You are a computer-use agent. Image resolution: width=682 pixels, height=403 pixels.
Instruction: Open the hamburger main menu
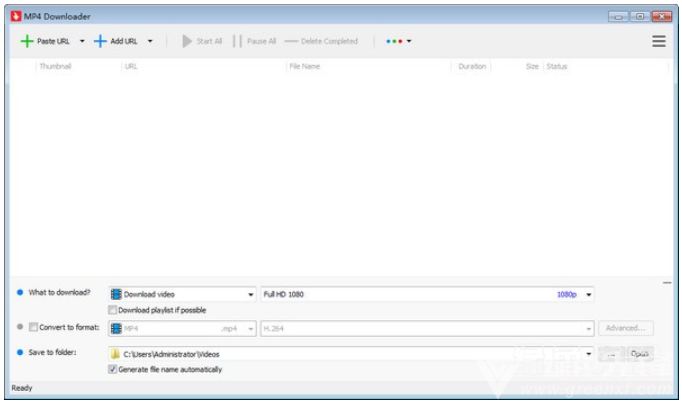[659, 41]
